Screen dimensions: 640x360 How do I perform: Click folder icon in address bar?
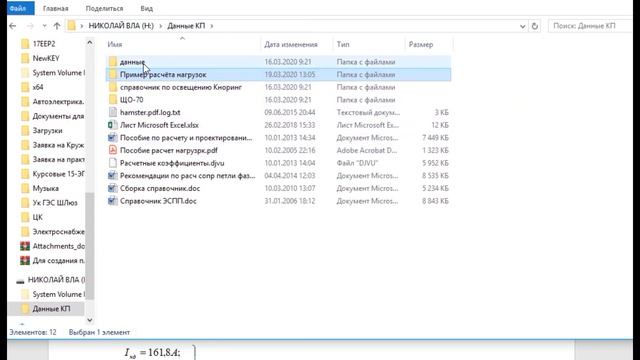click(x=72, y=26)
